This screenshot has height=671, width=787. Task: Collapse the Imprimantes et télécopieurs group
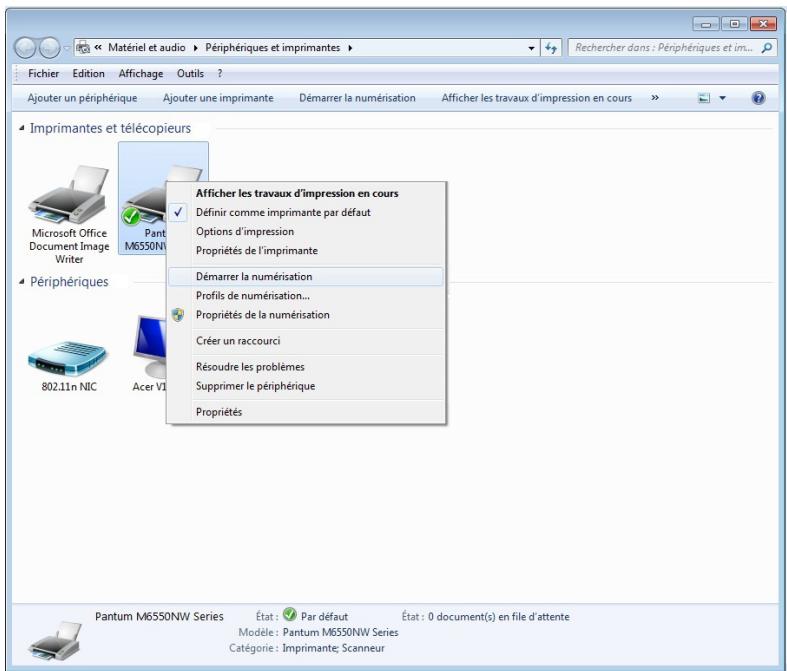pos(22,128)
